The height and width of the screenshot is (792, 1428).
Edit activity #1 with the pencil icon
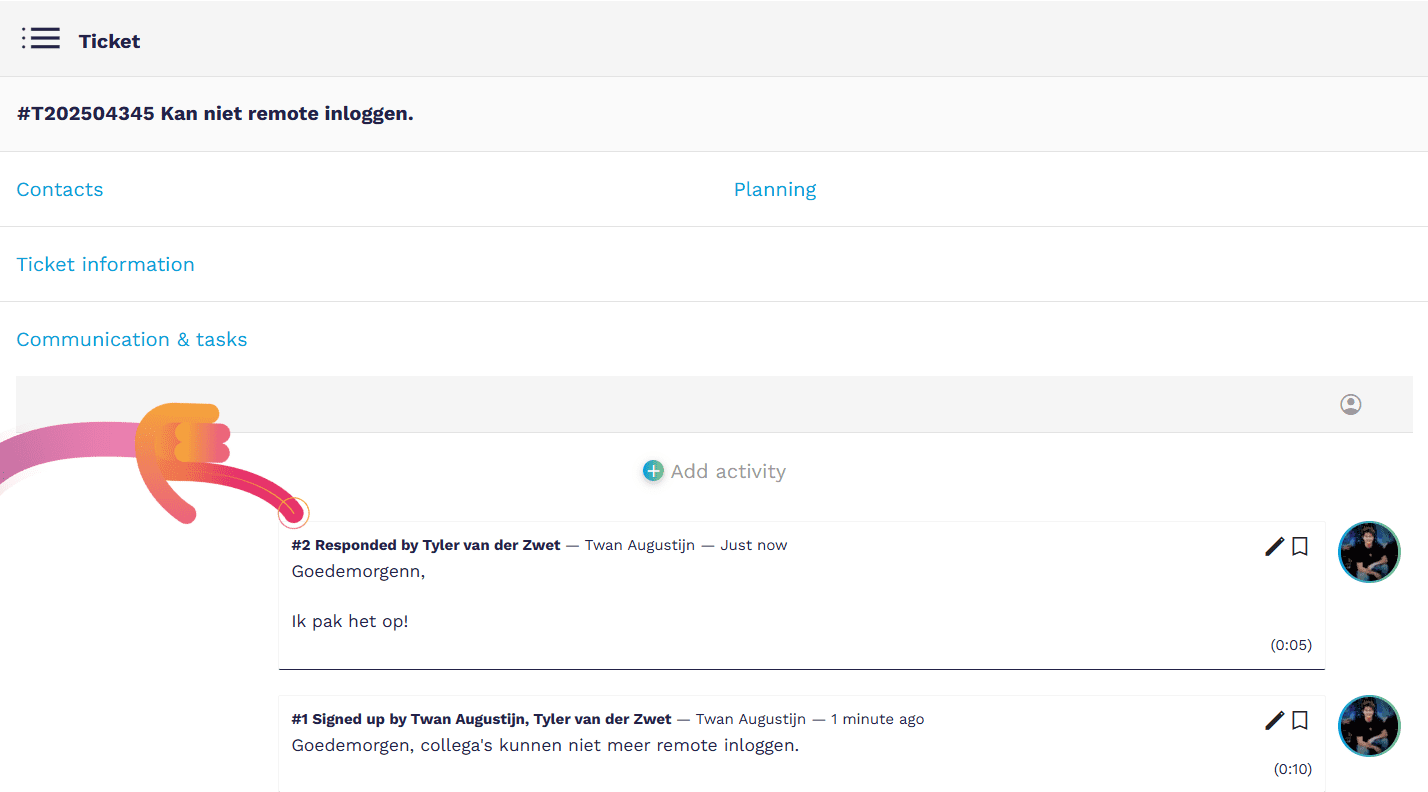1274,720
